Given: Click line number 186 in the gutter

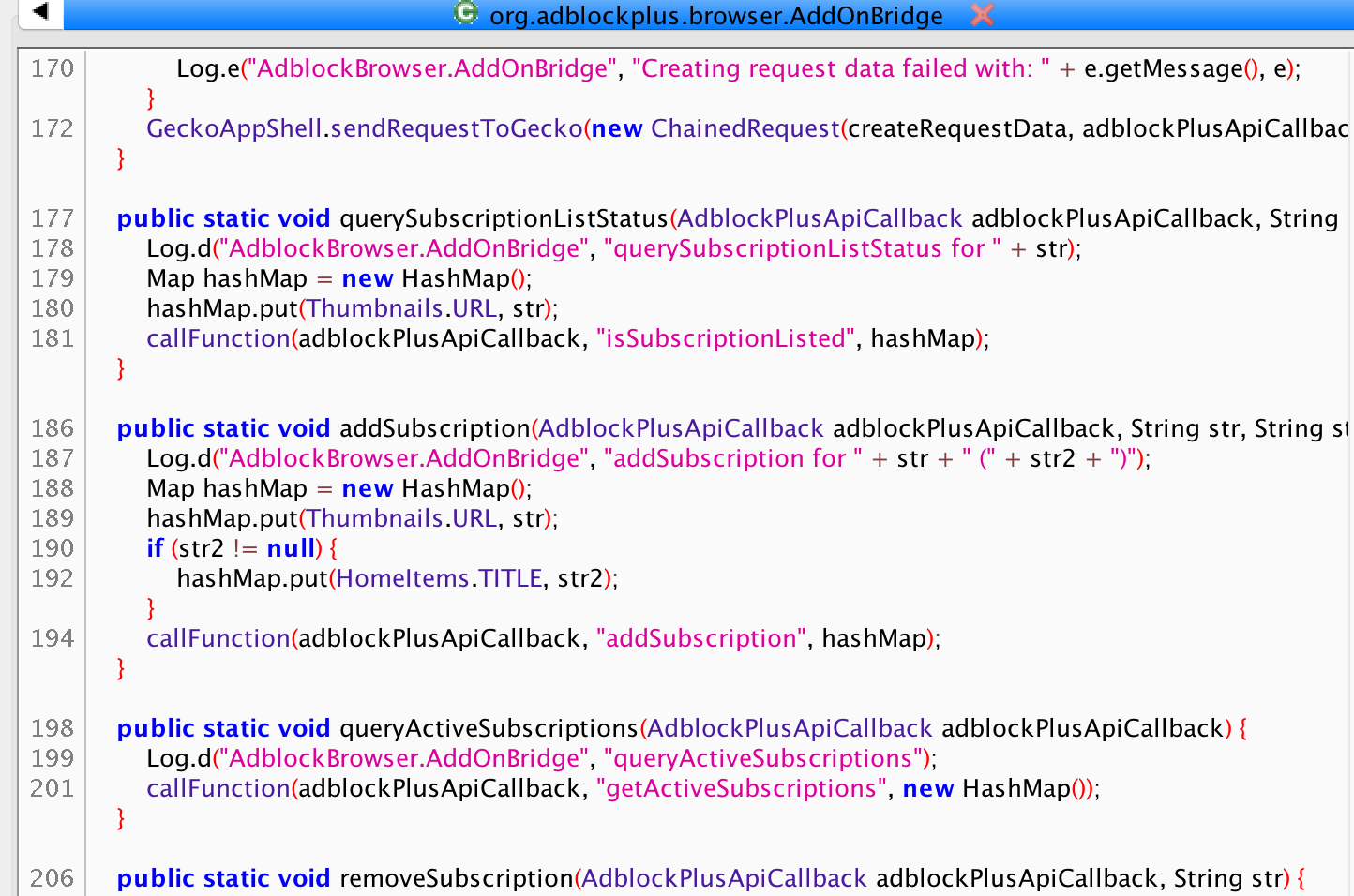Looking at the screenshot, I should tap(53, 428).
